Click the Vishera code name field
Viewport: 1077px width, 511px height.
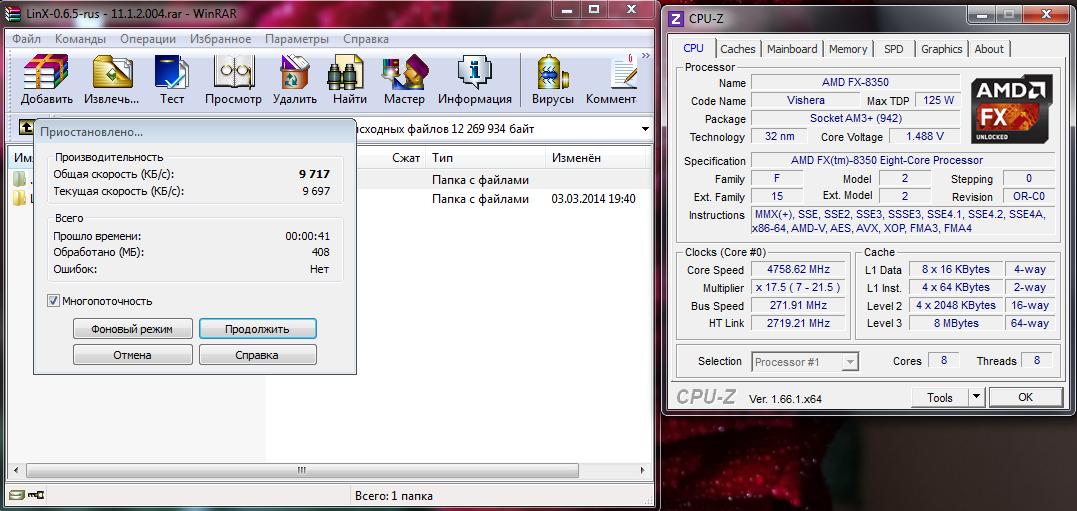click(x=805, y=100)
